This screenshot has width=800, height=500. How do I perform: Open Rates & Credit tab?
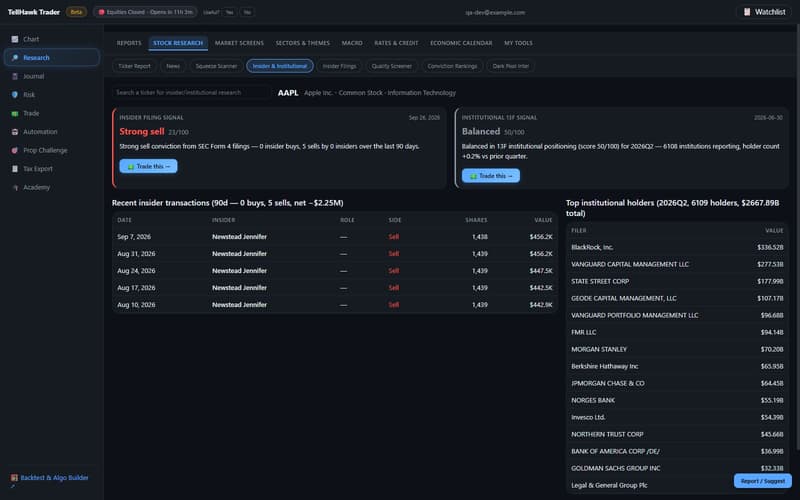coord(396,43)
